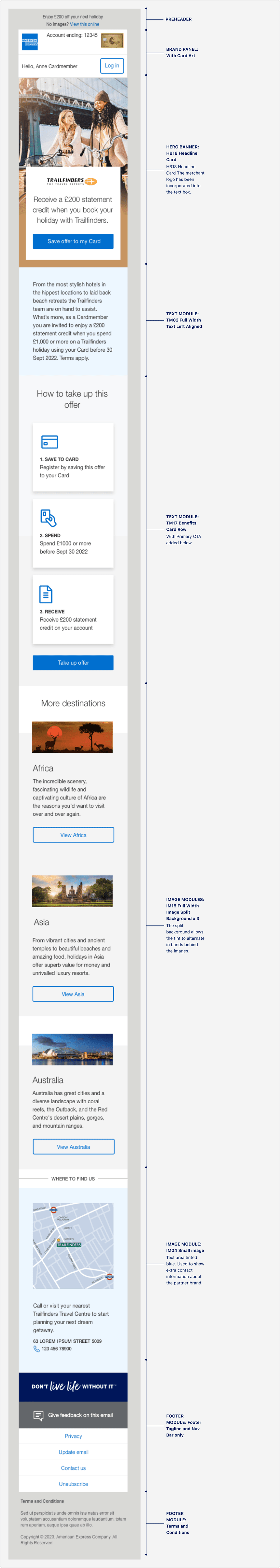Click the gold card art image

click(112, 41)
